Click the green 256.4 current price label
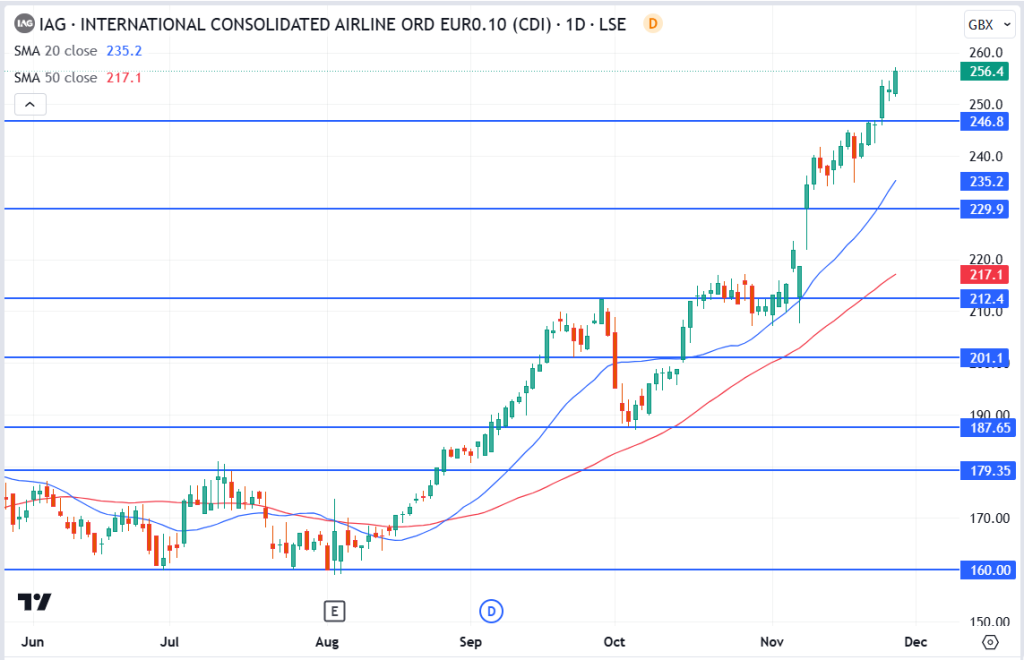The height and width of the screenshot is (660, 1024). click(x=980, y=71)
